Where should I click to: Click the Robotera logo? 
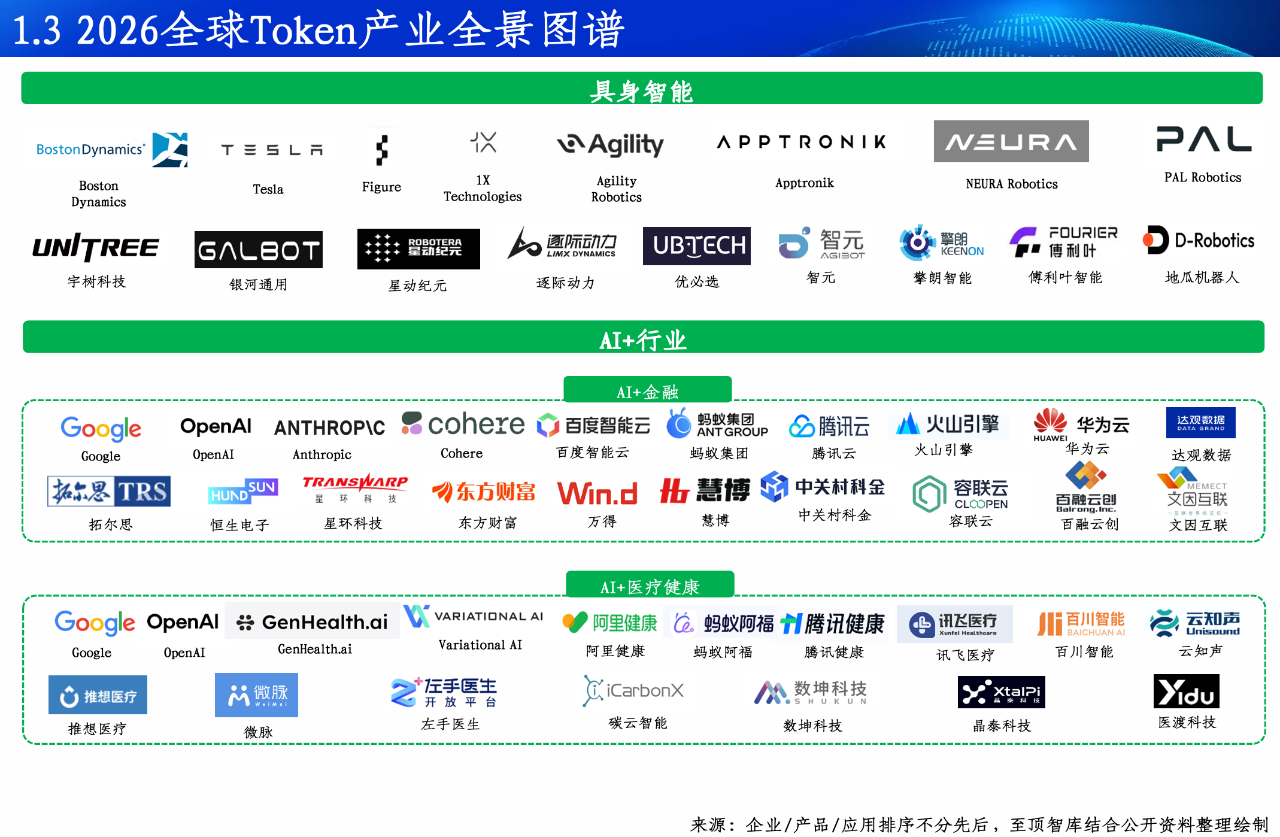pos(418,249)
